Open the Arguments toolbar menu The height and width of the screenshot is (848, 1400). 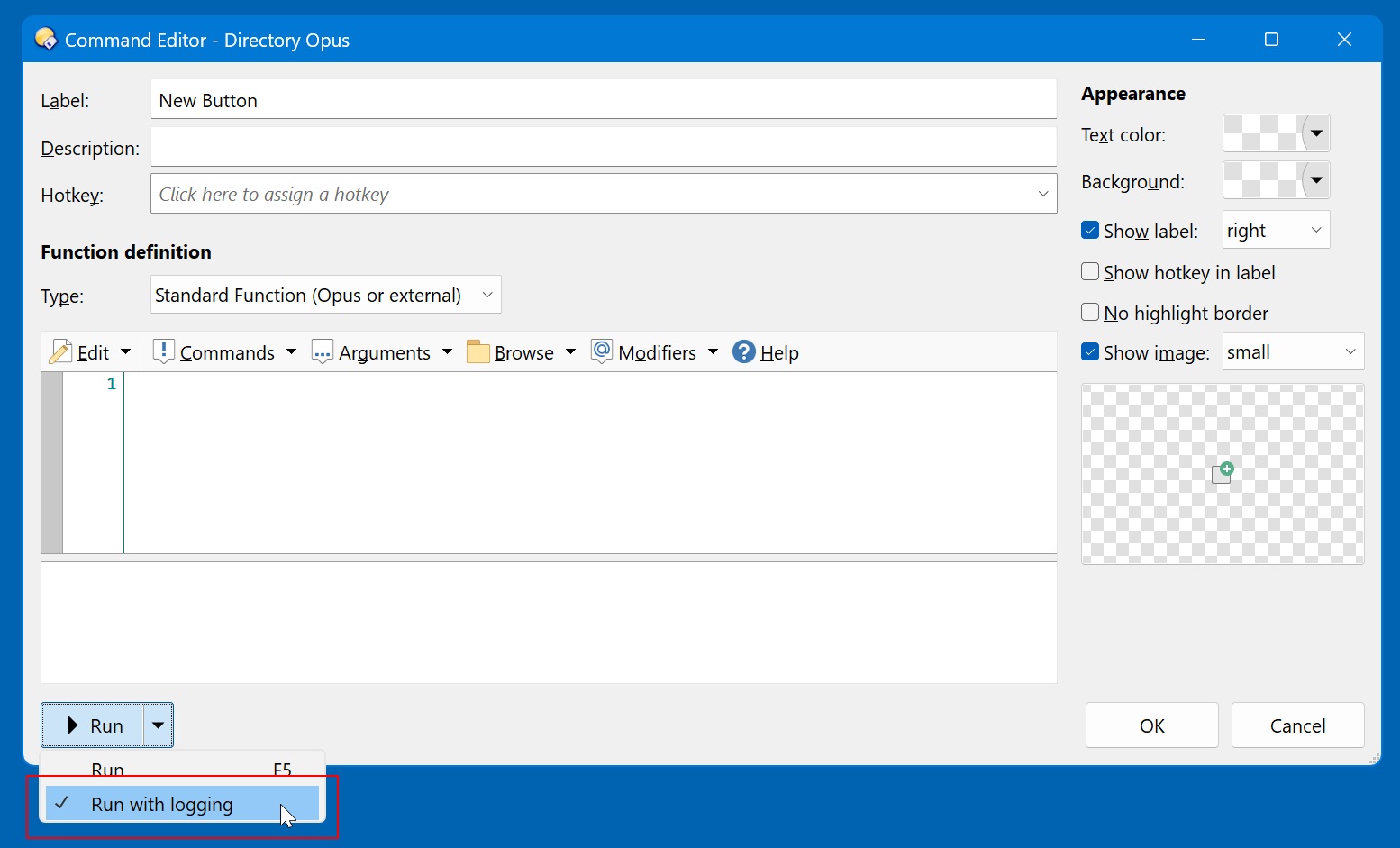[383, 352]
